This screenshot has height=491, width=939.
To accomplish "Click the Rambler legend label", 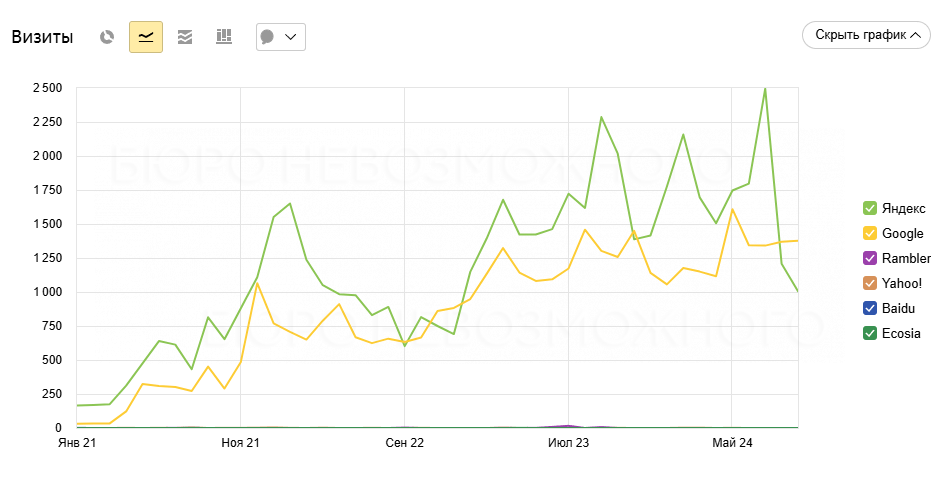I will point(906,258).
